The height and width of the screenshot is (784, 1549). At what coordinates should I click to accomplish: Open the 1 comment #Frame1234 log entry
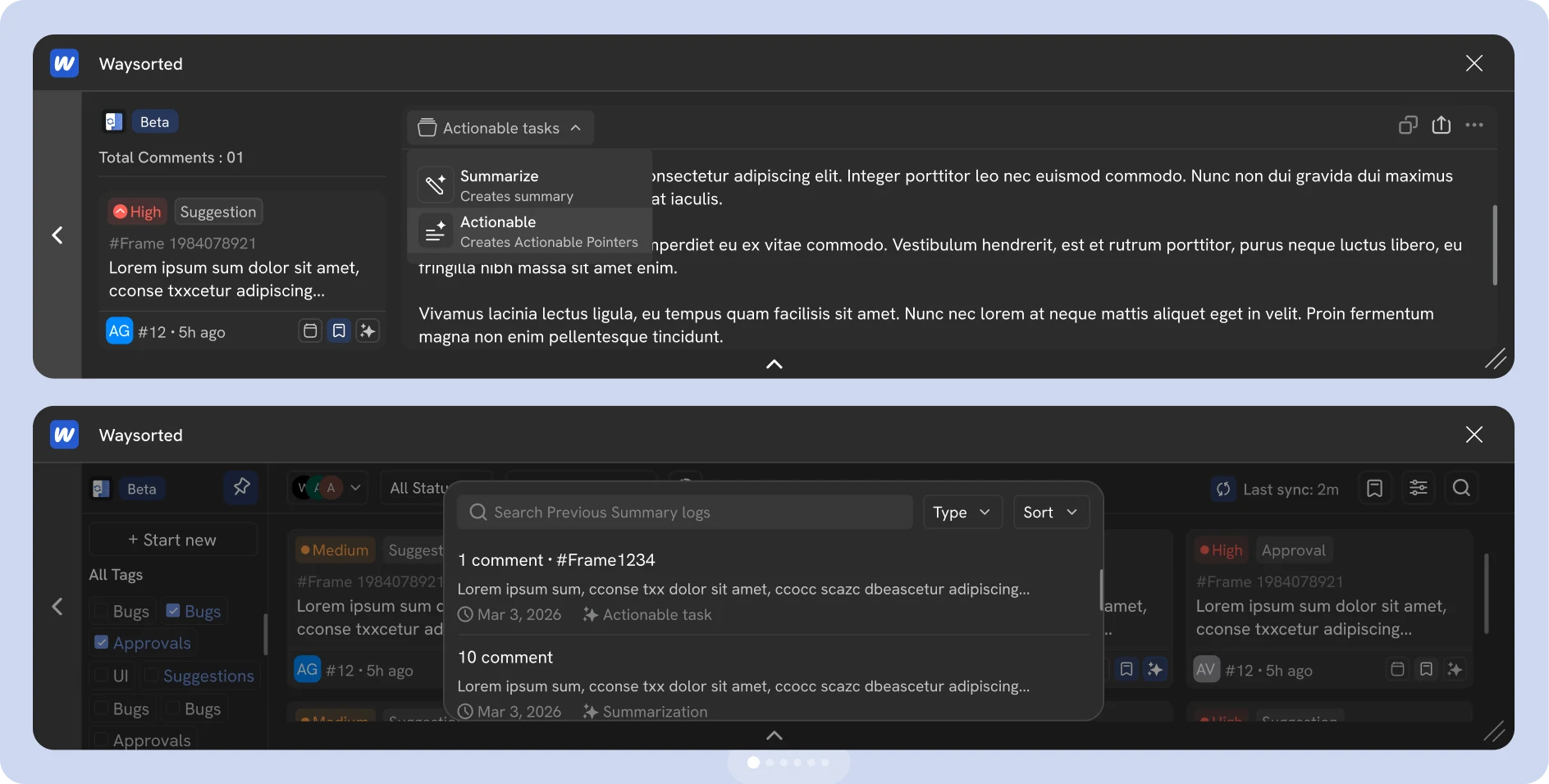click(773, 586)
